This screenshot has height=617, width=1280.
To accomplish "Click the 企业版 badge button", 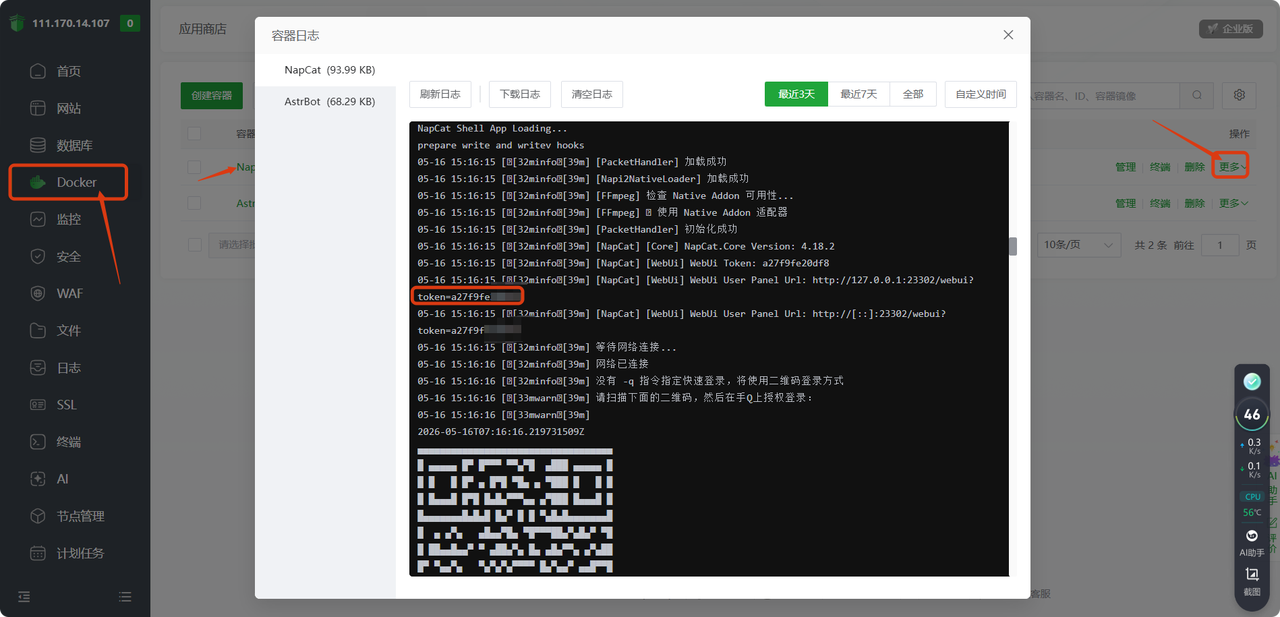I will point(1230,29).
